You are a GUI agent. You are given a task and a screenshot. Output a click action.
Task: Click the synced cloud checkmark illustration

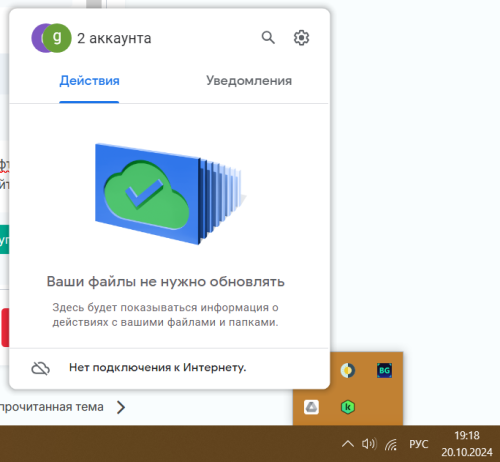[170, 194]
